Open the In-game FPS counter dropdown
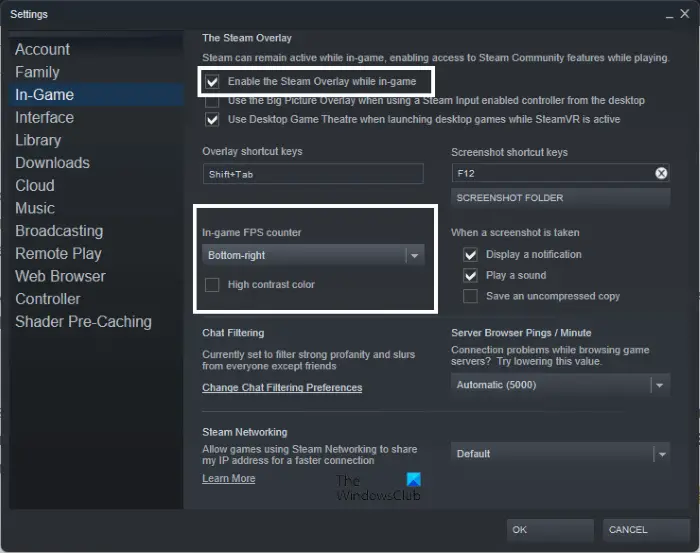The image size is (700, 553). (313, 255)
